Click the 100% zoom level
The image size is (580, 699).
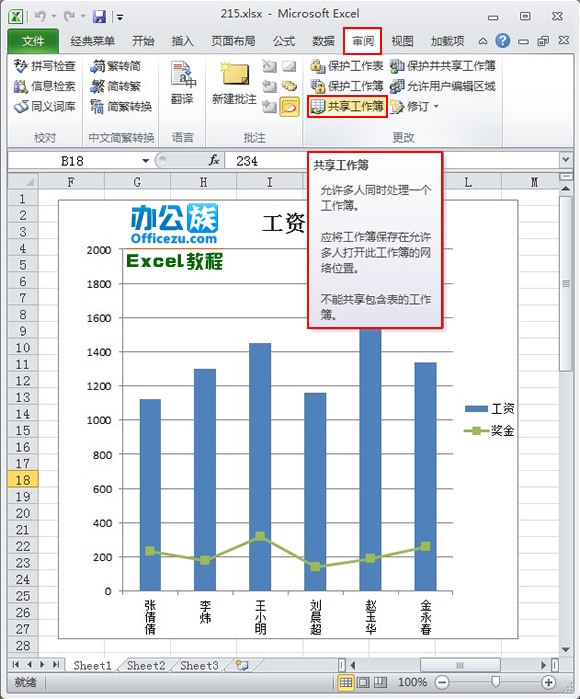pyautogui.click(x=412, y=682)
